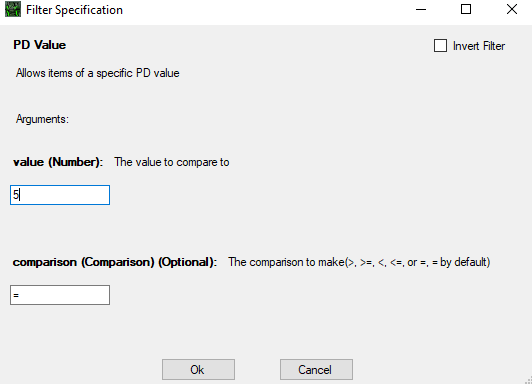
Task: Confirm the filter with Ok
Action: pos(198,369)
